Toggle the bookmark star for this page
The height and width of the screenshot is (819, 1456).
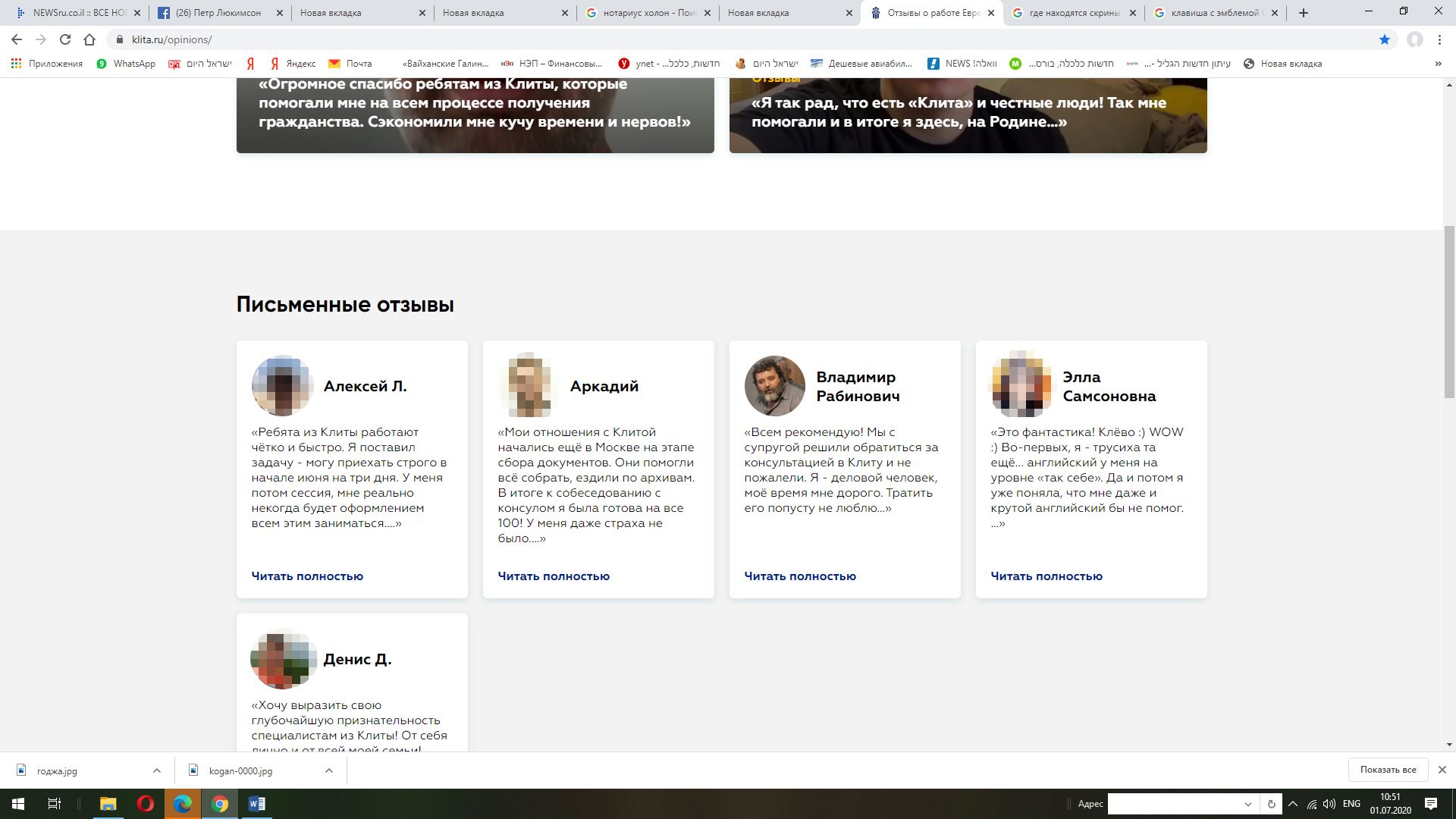[x=1385, y=39]
